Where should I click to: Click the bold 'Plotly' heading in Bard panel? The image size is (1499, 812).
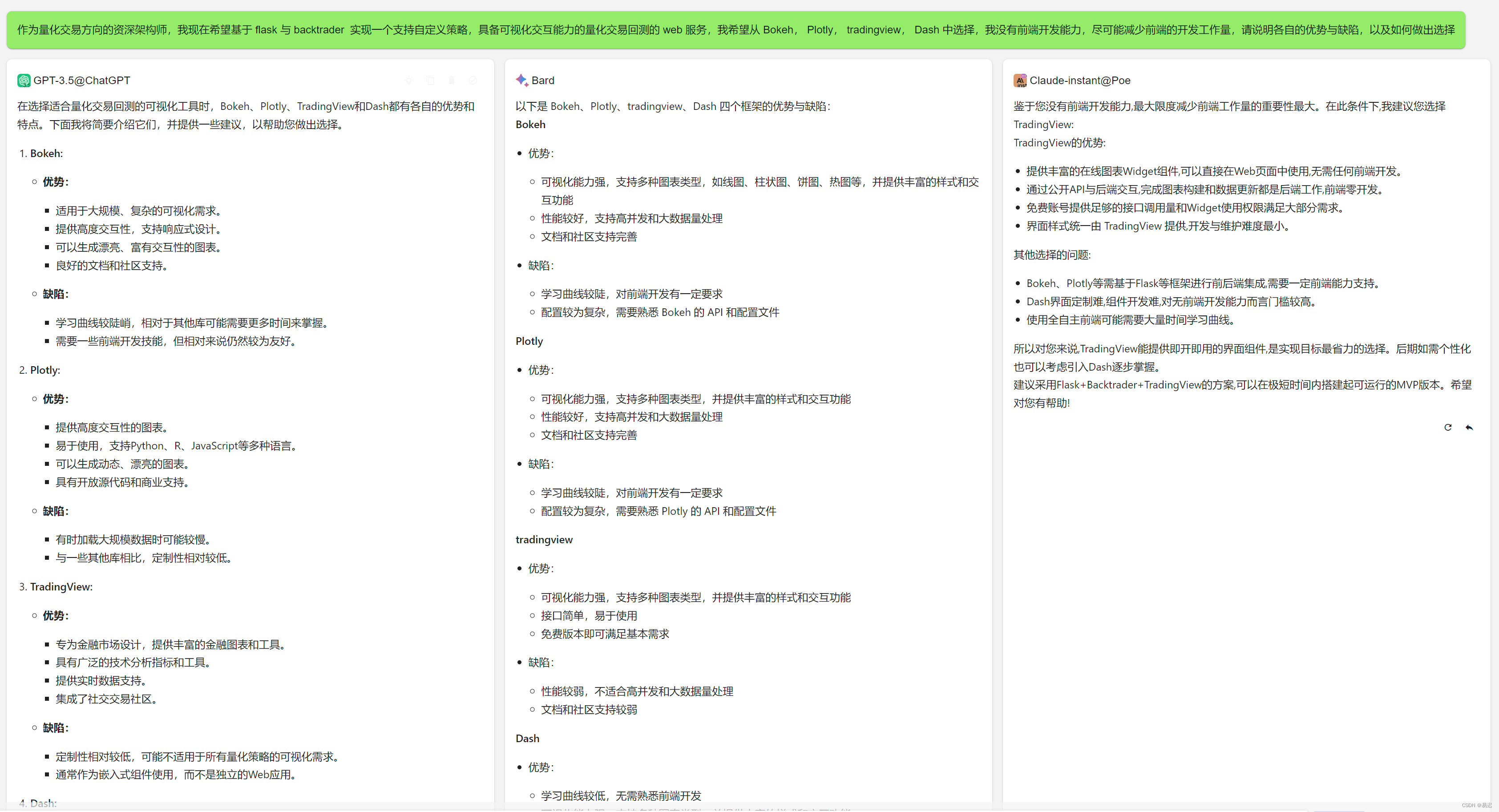pos(529,341)
